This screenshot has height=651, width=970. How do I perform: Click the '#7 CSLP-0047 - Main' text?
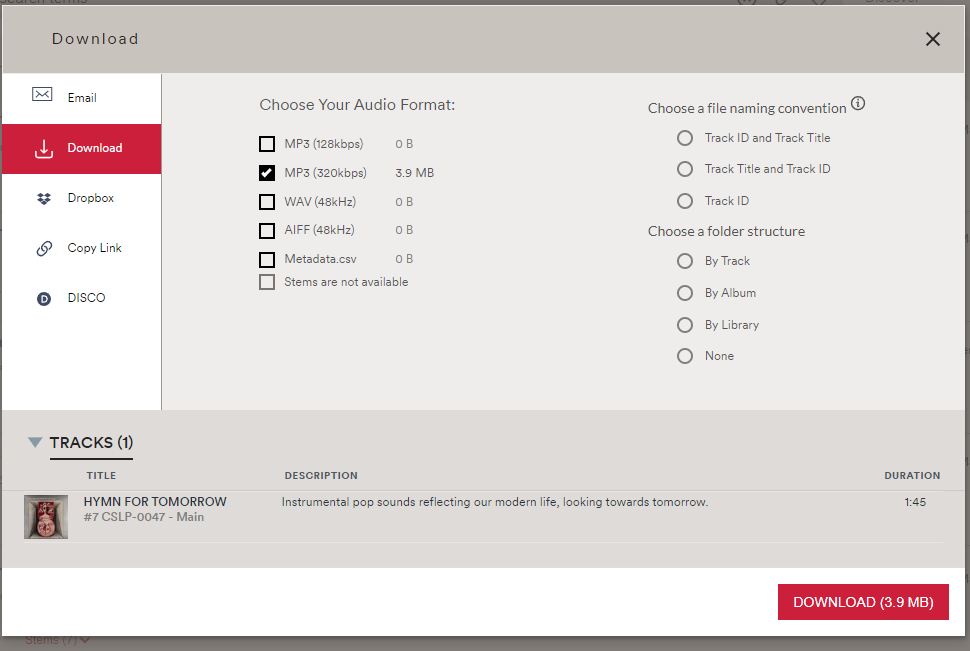144,517
